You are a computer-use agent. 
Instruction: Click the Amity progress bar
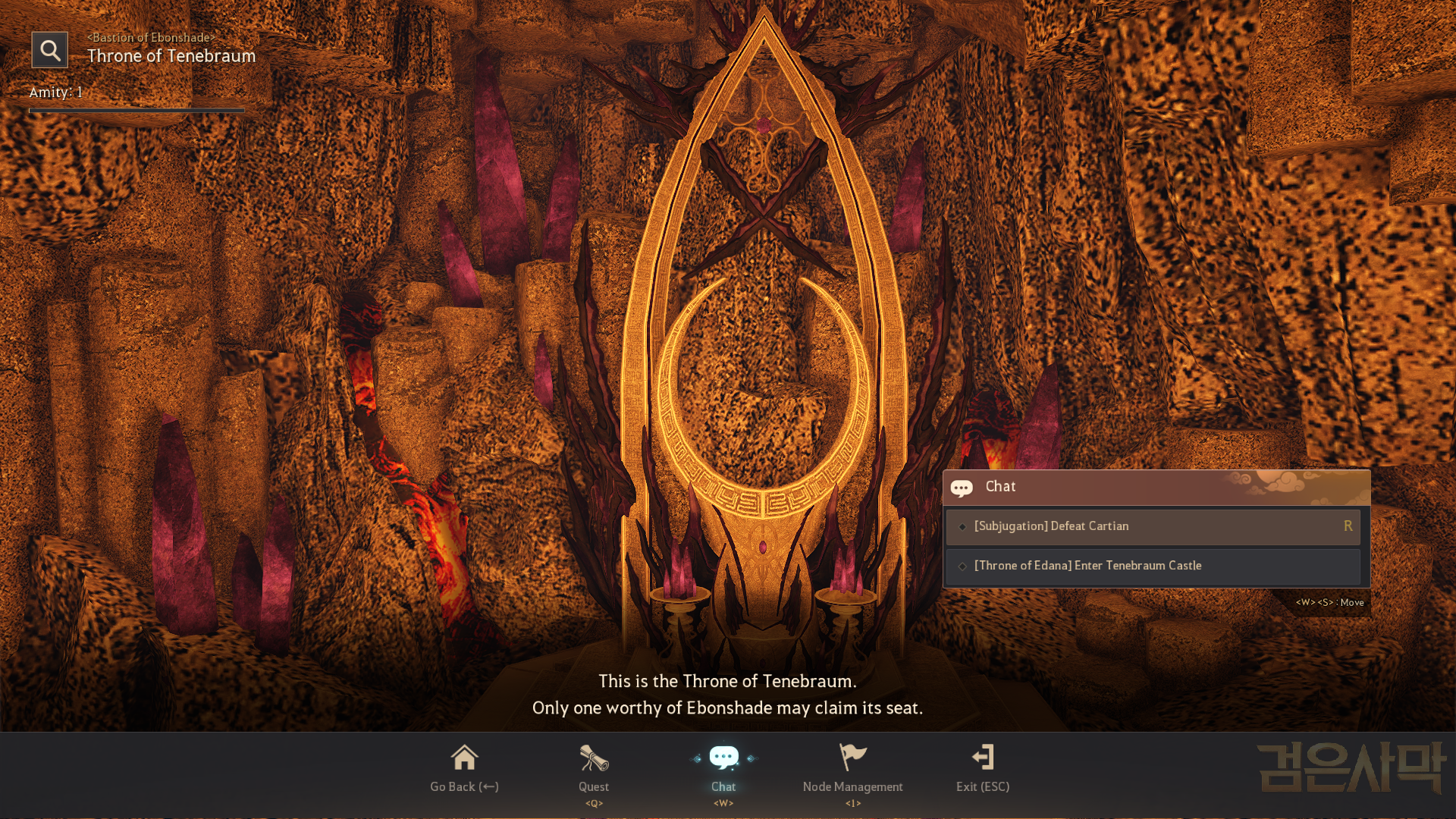(x=136, y=111)
